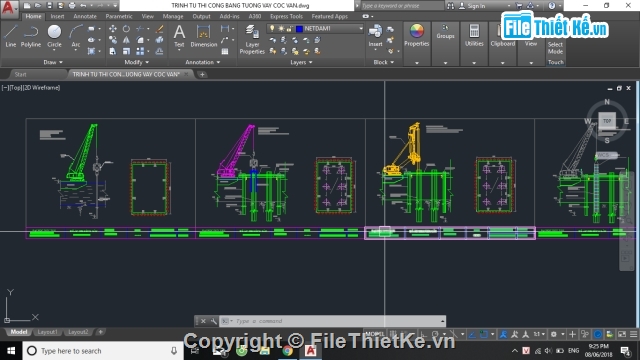Switch to the Insert ribbon tab
Screen dimensions: 640x360
57,16
